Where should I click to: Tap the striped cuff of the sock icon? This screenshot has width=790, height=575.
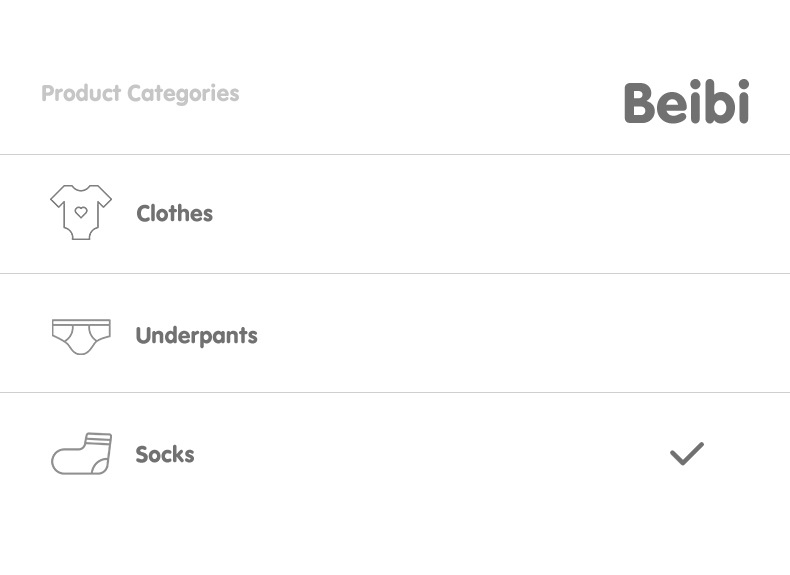[x=97, y=439]
